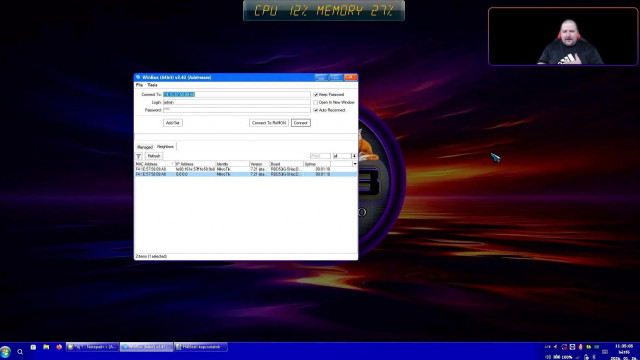Image resolution: width=640 pixels, height=360 pixels.
Task: Toggle the Auto Reconnect checkbox
Action: tap(316, 110)
